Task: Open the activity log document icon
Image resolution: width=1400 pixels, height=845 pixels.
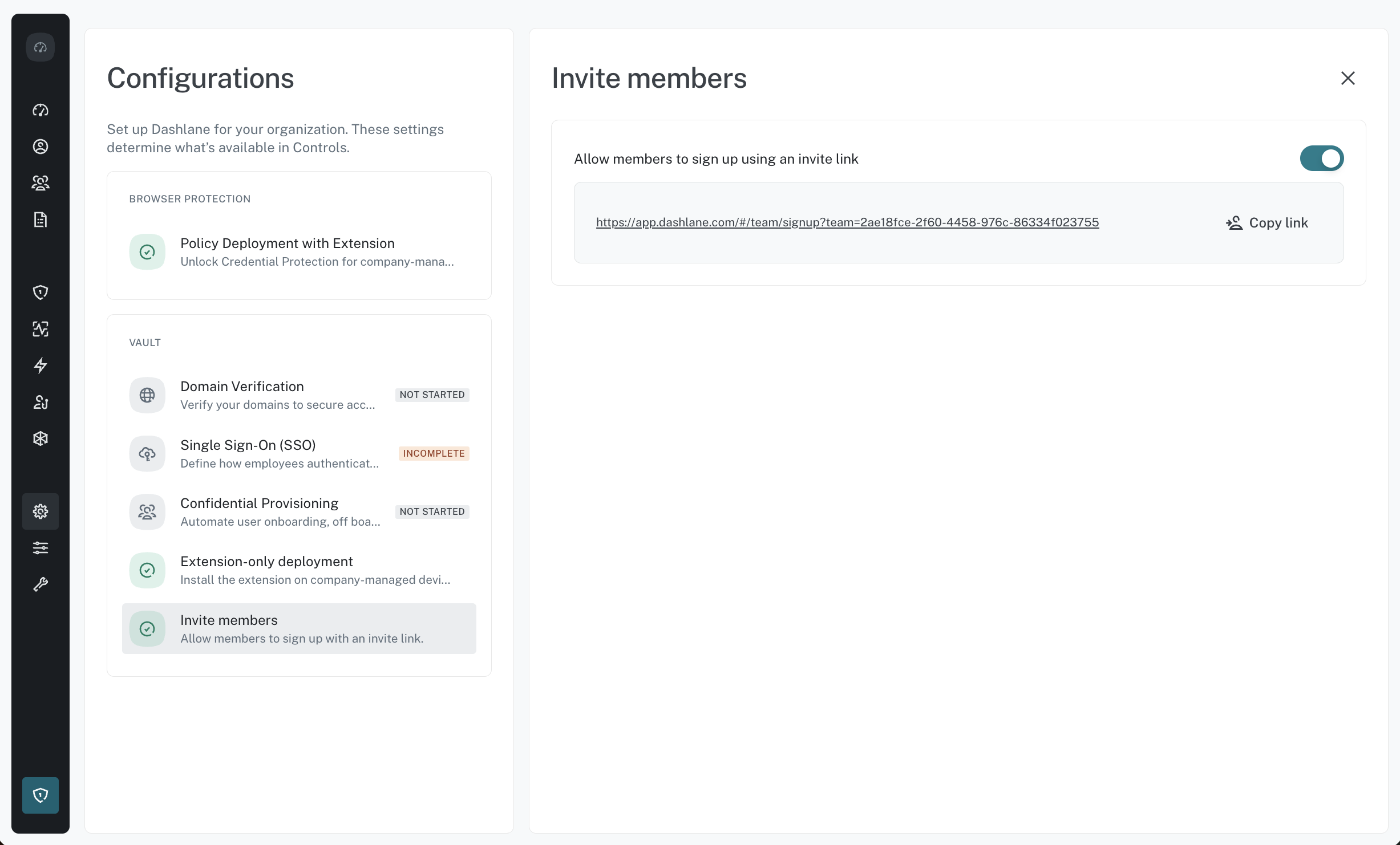Action: coord(40,220)
